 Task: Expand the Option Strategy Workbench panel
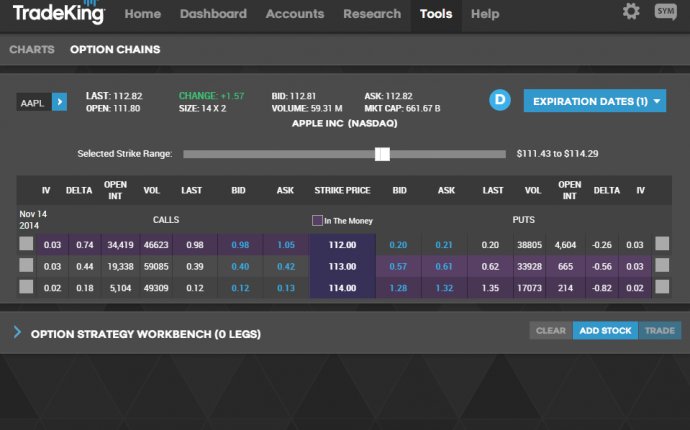(x=17, y=332)
